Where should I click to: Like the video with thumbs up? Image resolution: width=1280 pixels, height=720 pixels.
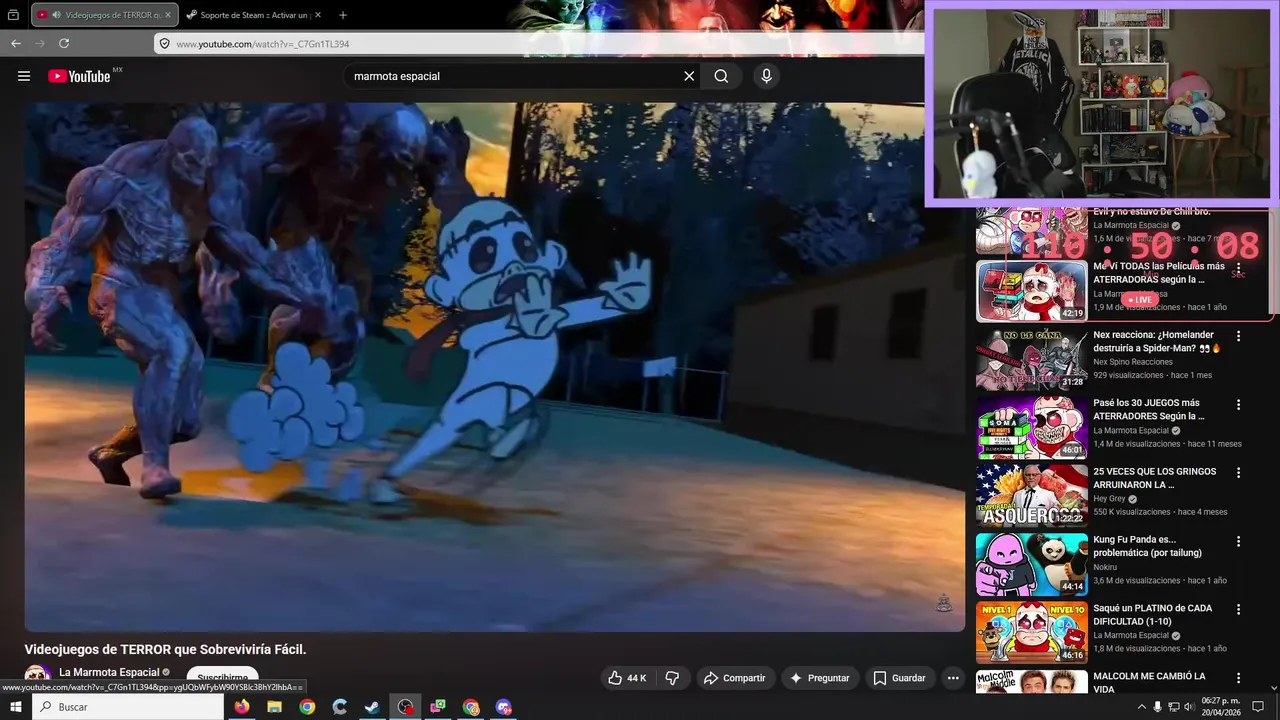(x=627, y=678)
